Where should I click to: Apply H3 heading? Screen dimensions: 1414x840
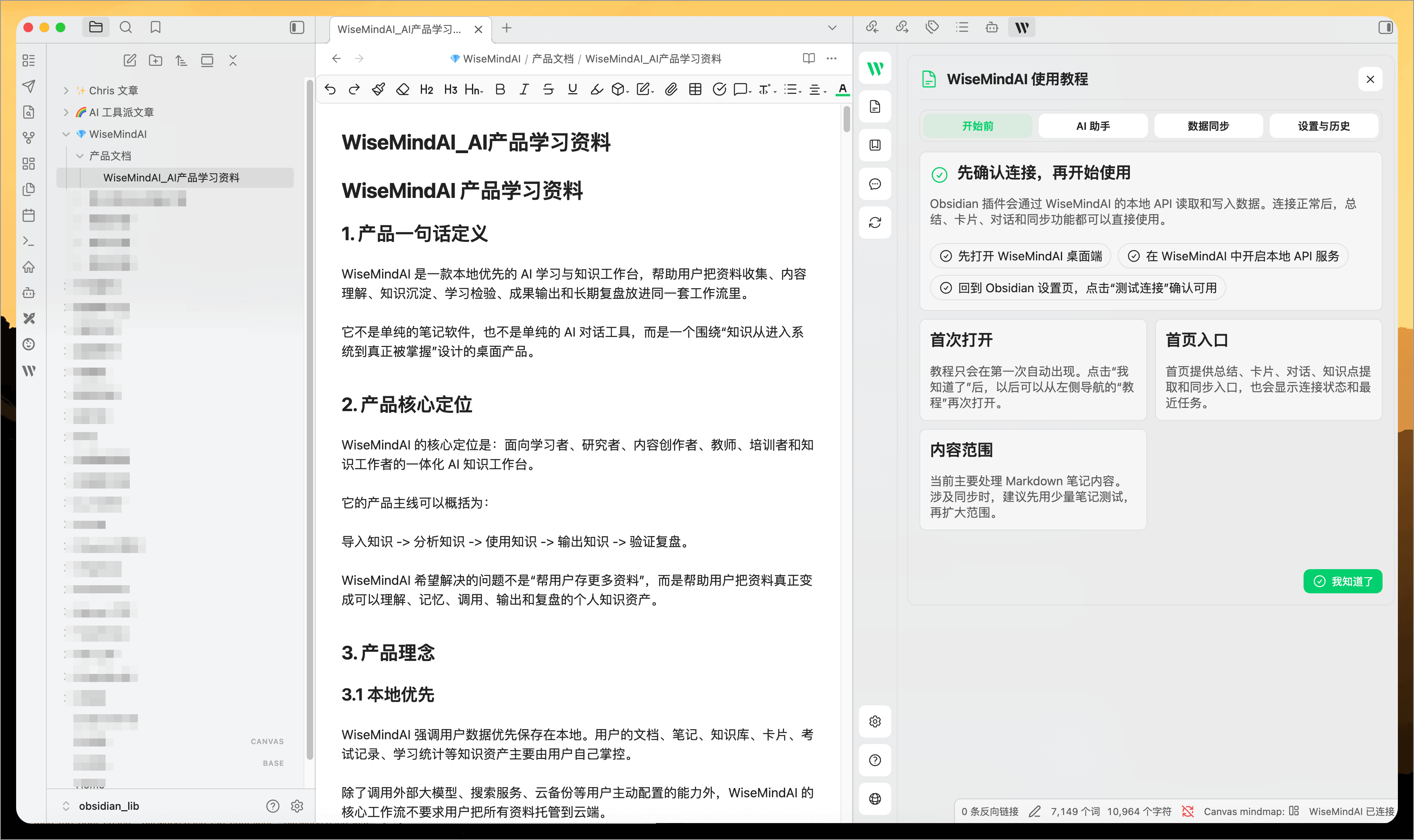[451, 89]
